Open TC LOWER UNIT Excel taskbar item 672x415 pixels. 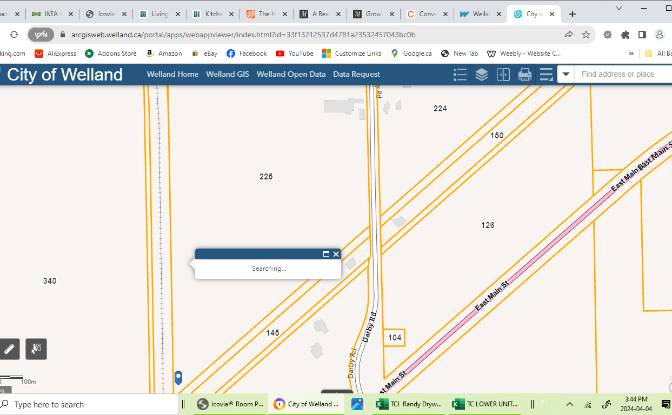486,404
